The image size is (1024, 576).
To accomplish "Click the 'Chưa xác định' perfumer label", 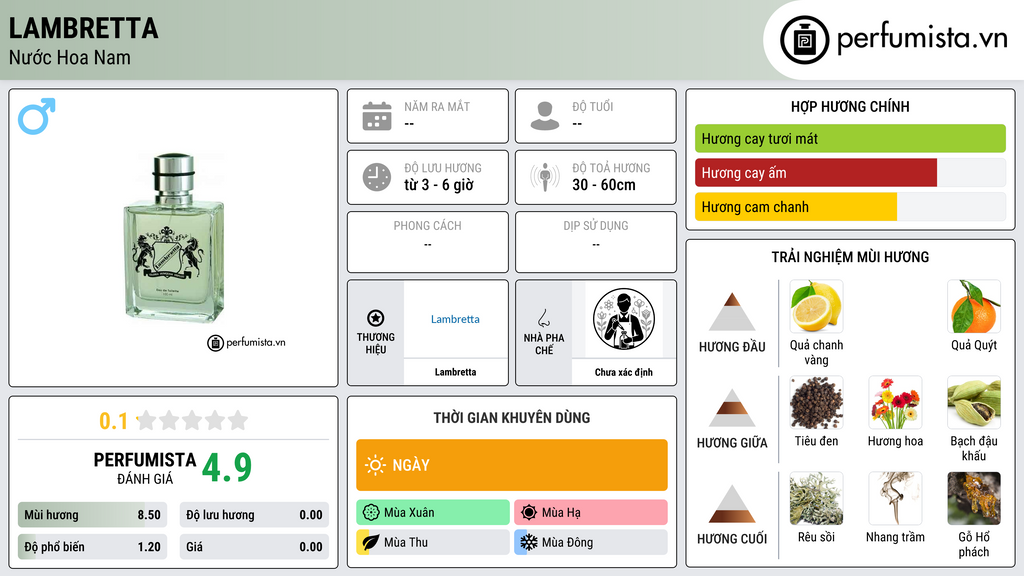I will (624, 372).
